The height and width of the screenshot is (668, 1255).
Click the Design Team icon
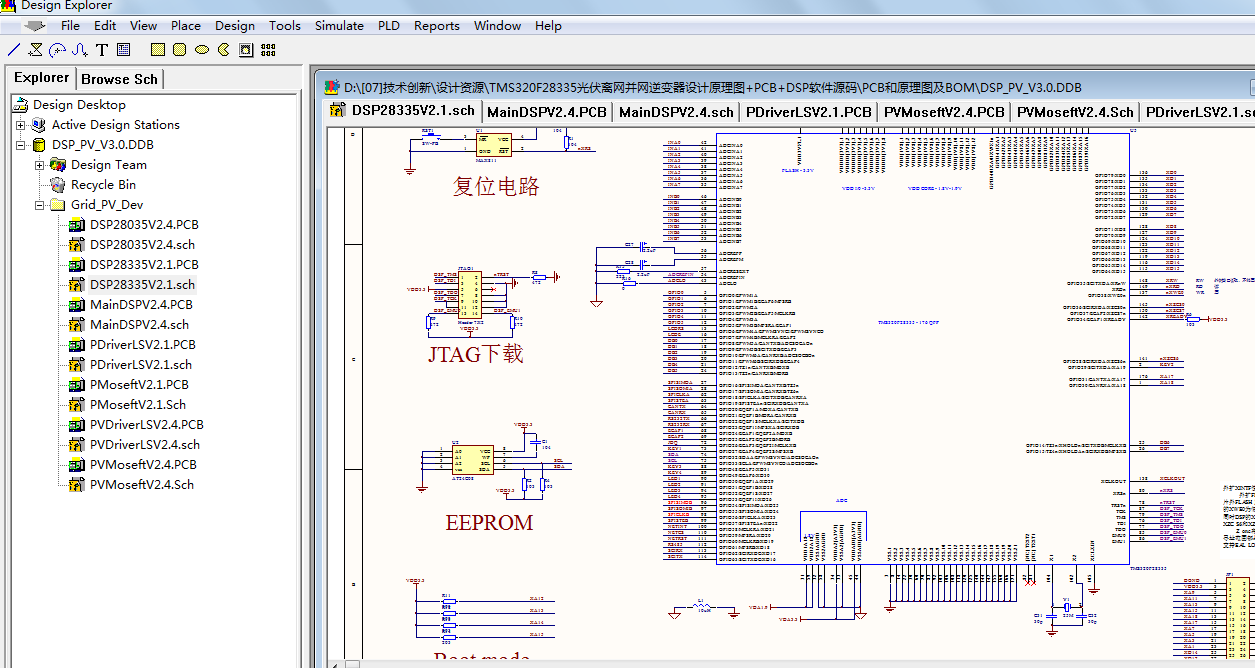[x=58, y=165]
